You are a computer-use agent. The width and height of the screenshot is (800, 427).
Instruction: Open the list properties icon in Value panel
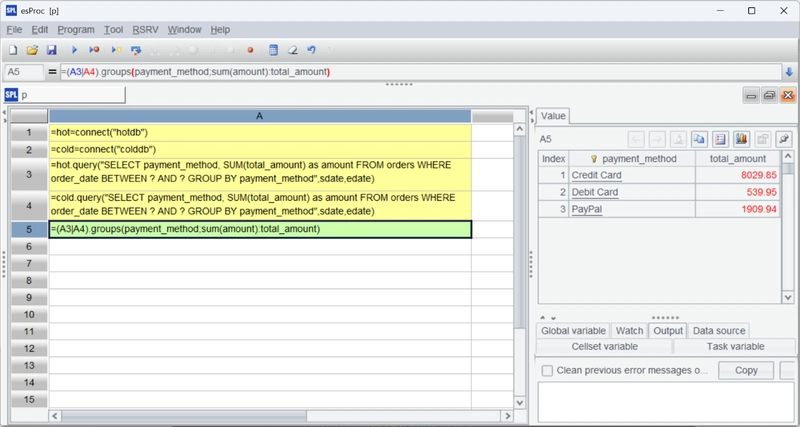[720, 139]
